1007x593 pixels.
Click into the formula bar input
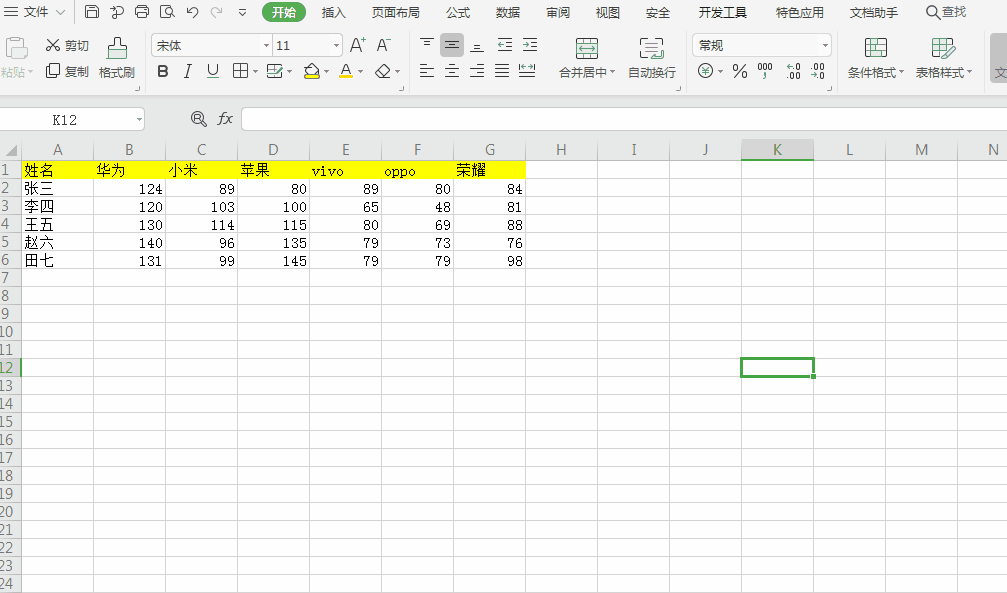(x=624, y=119)
